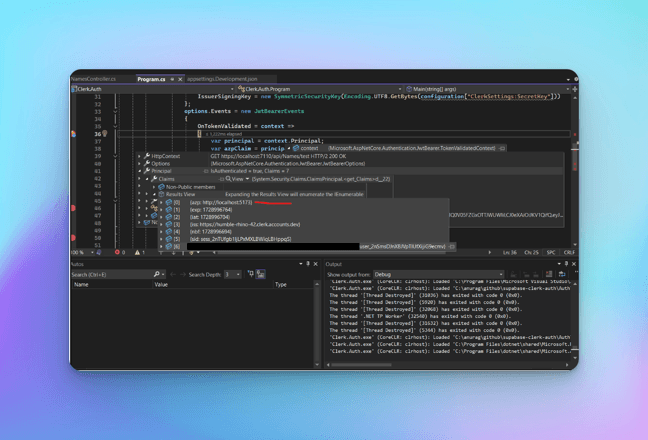
Task: Open the Autos window options arrow
Action: pos(300,264)
